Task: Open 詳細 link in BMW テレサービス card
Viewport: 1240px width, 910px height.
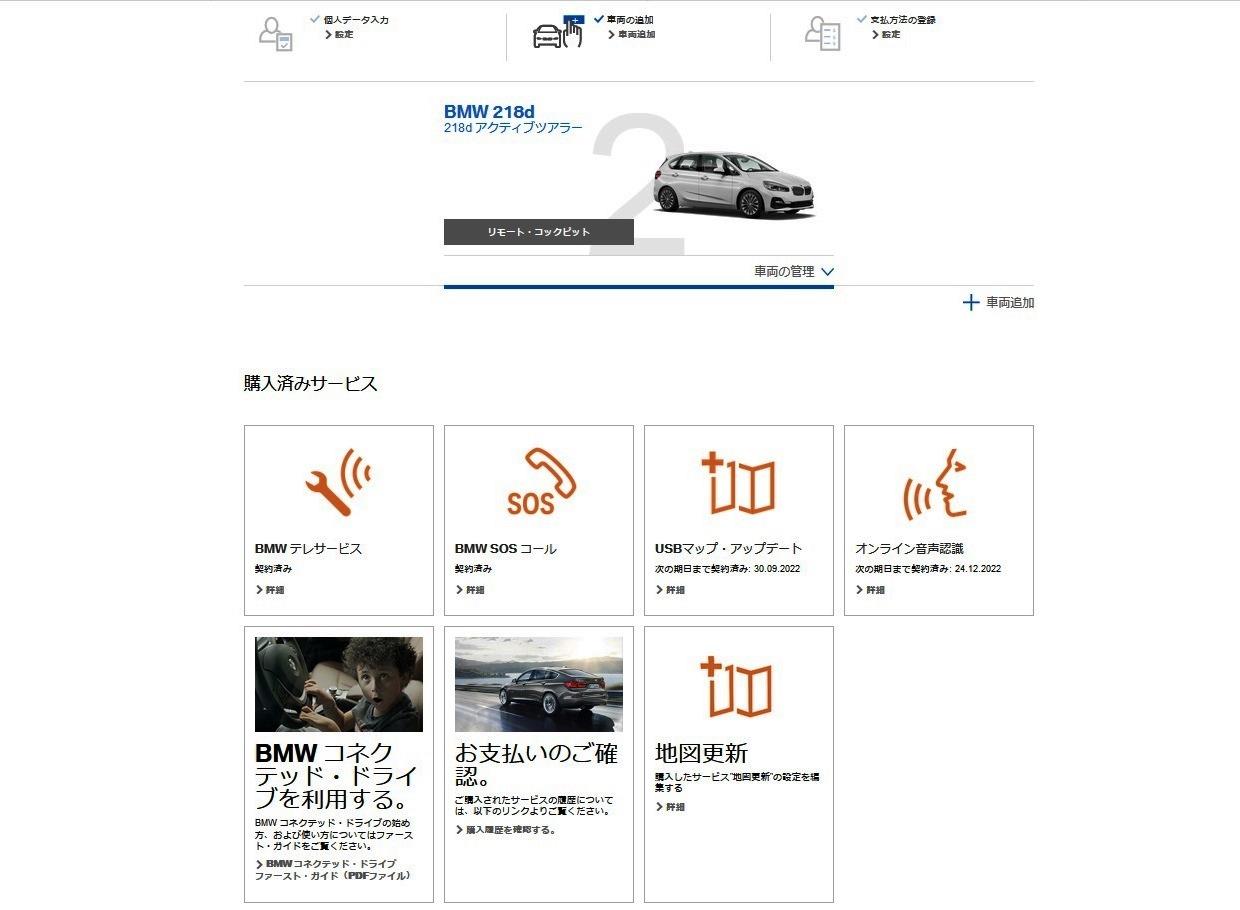Action: [270, 590]
